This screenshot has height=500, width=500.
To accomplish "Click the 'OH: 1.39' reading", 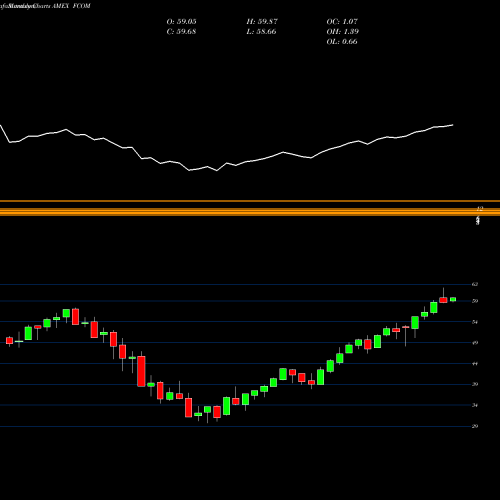I will tap(343, 32).
